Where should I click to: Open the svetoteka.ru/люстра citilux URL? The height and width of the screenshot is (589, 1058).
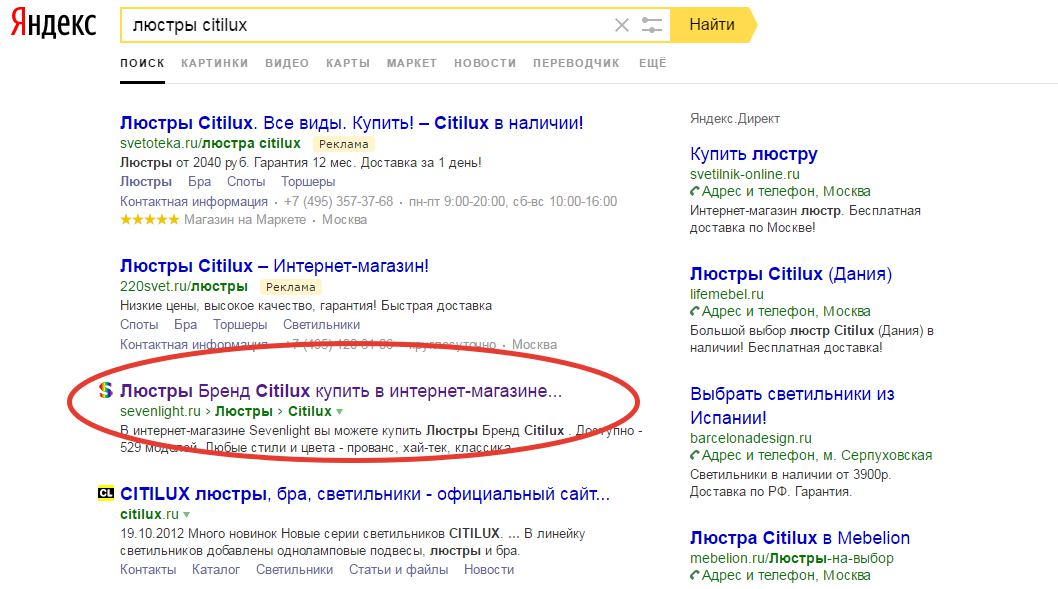[x=210, y=143]
